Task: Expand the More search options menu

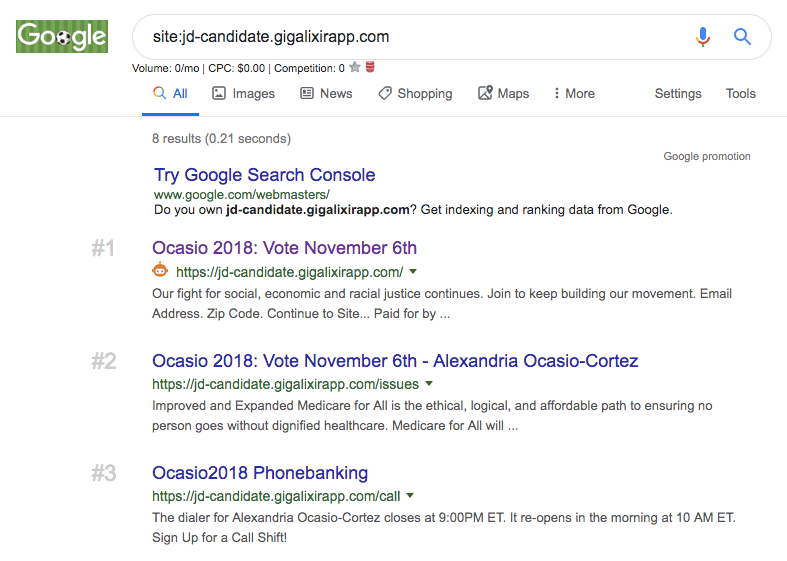Action: coord(573,94)
